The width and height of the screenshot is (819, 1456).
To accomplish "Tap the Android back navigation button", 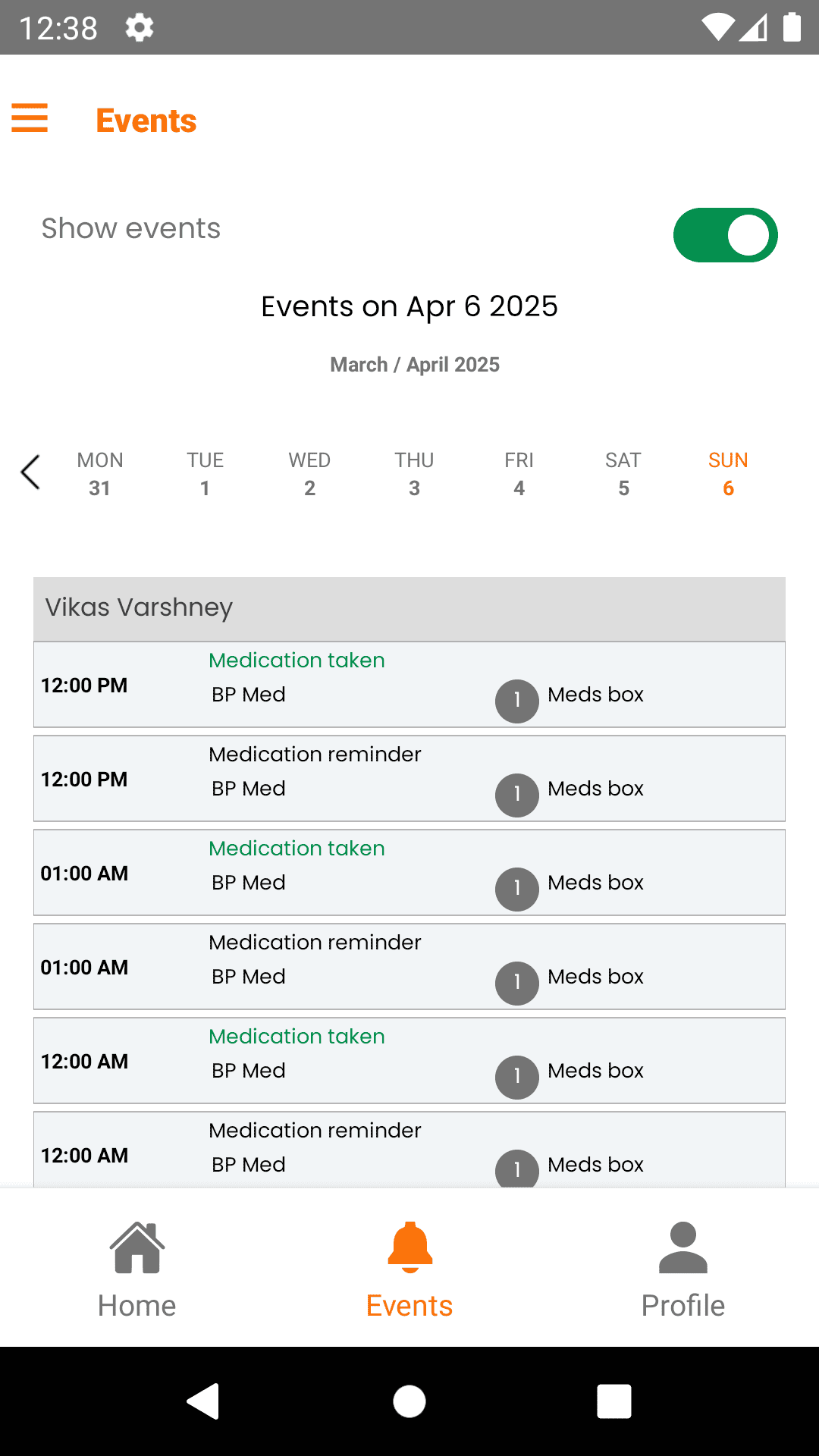I will pos(203,1401).
